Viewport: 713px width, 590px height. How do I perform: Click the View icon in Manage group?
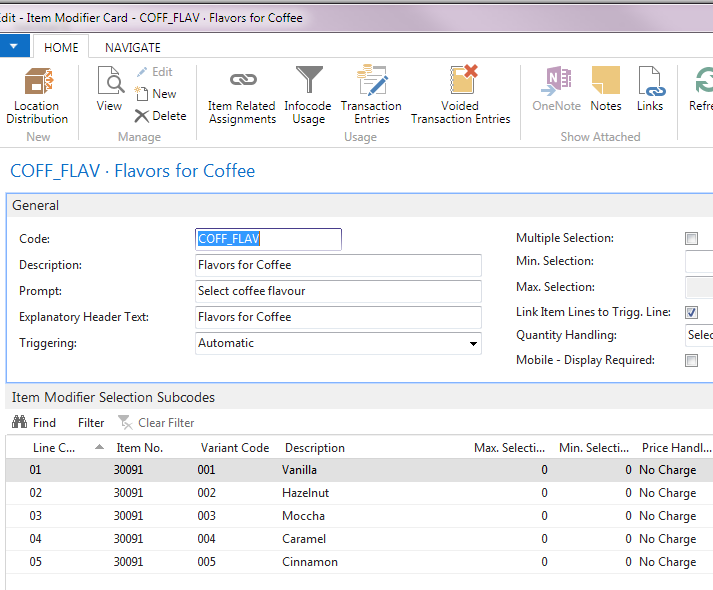click(109, 90)
